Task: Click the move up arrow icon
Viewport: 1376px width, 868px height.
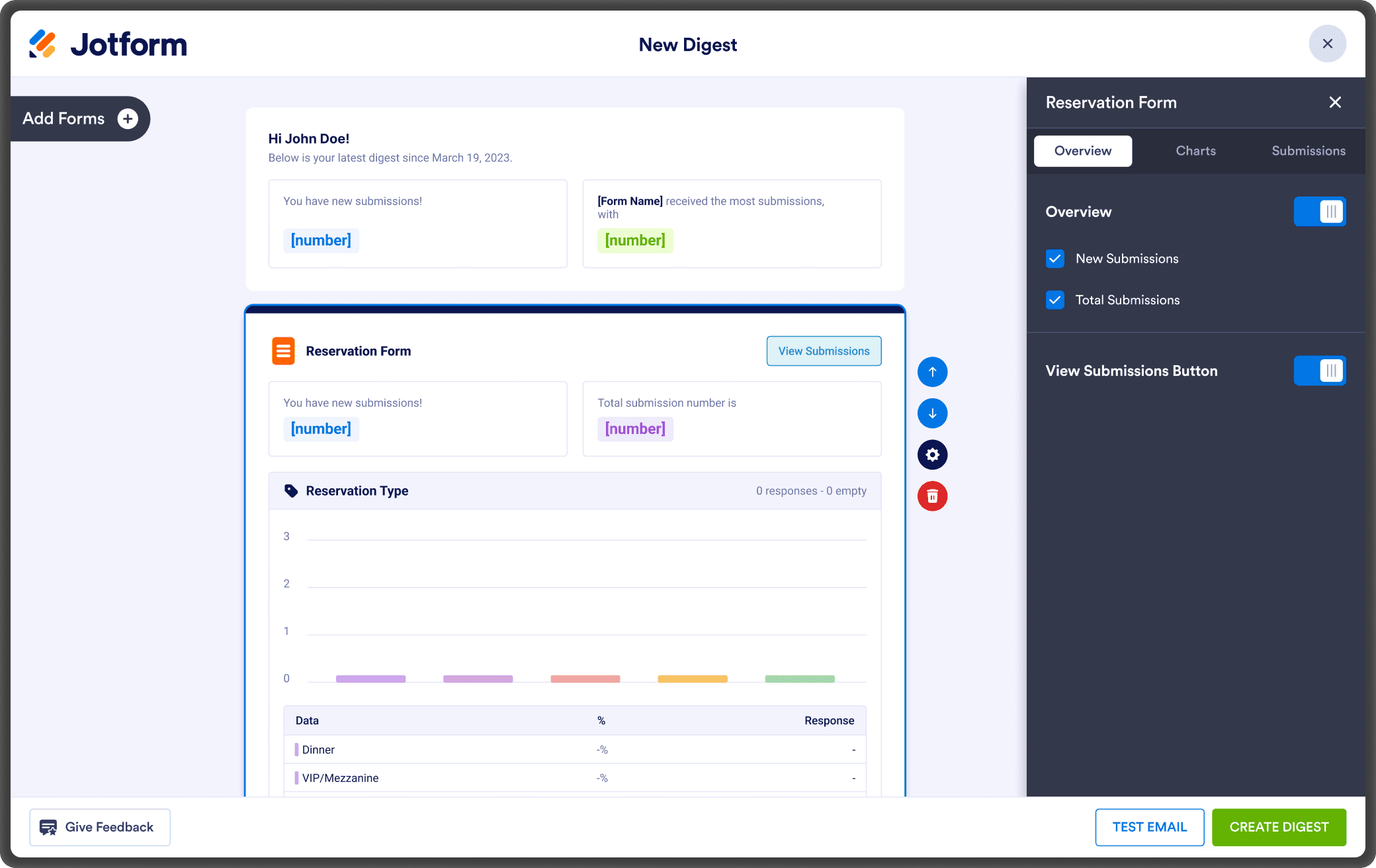Action: 932,372
